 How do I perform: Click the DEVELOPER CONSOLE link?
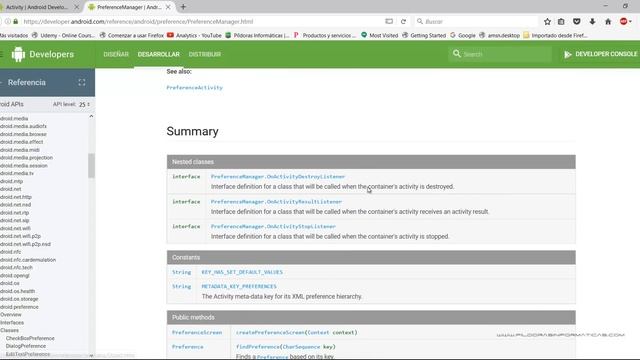[x=606, y=54]
